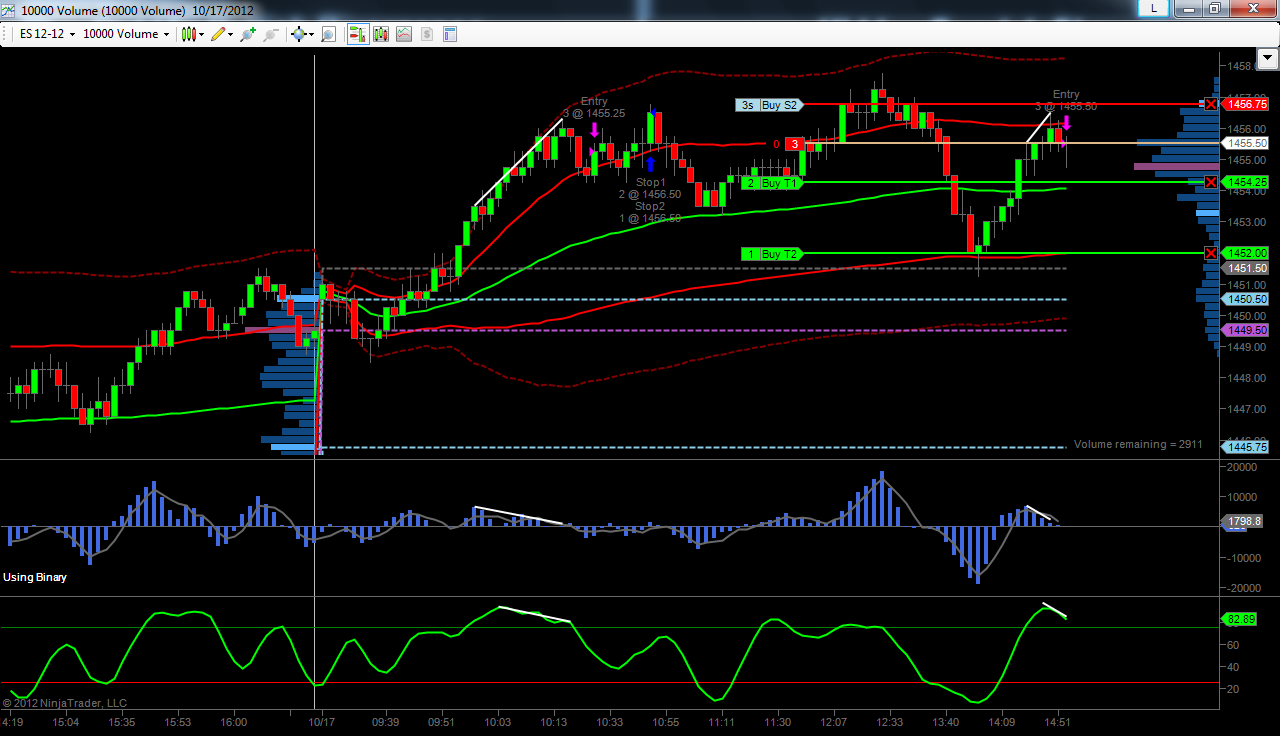Click the red position quantity 3 marker

[x=795, y=144]
